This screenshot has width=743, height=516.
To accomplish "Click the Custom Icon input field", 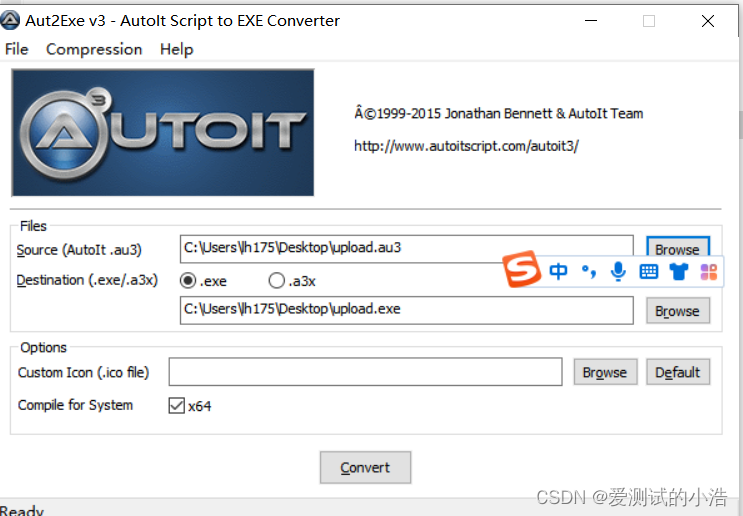I will (x=365, y=372).
